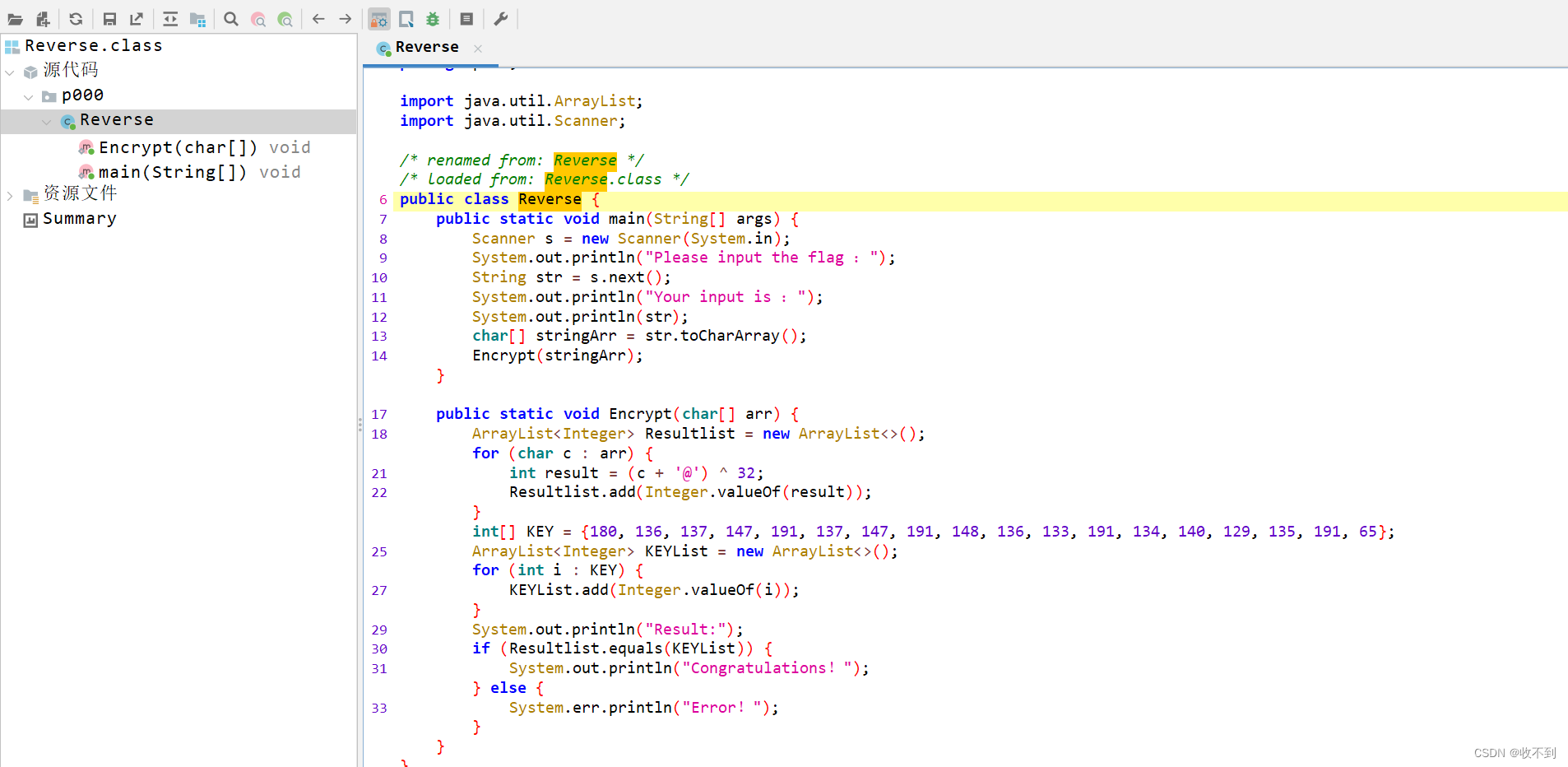
Task: Toggle sync with editor icon
Action: click(170, 19)
